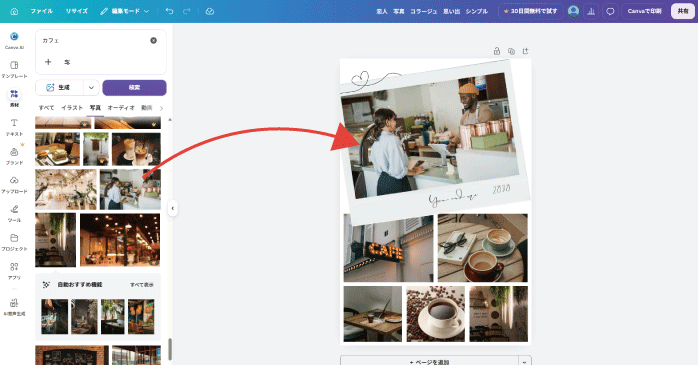Click すべて表示 link in recommendations
This screenshot has height=365, width=698.
(142, 284)
